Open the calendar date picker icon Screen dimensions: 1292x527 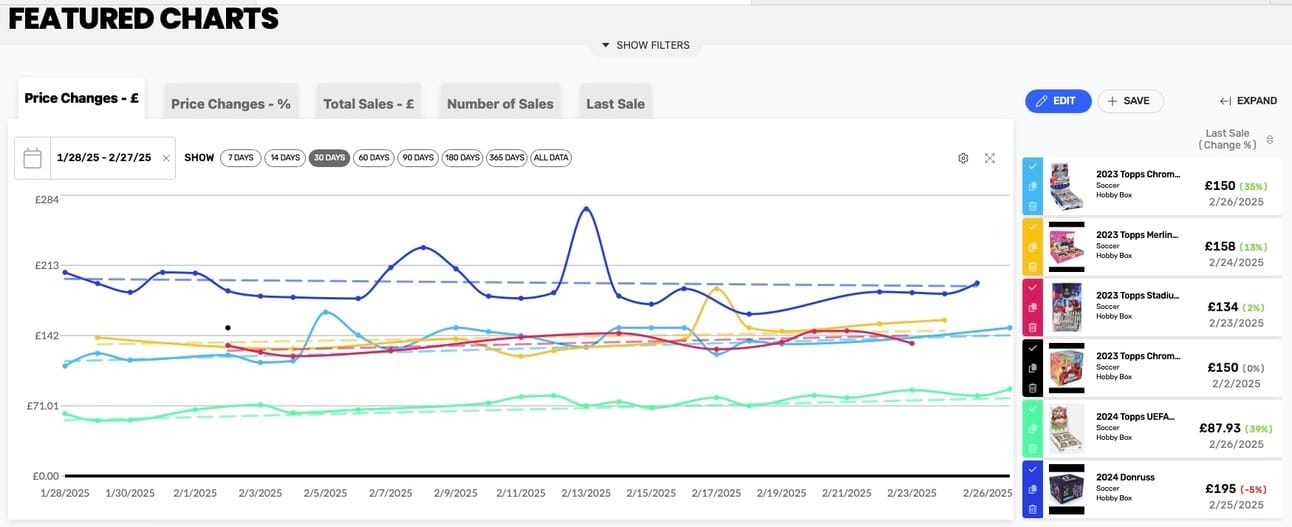[x=32, y=158]
